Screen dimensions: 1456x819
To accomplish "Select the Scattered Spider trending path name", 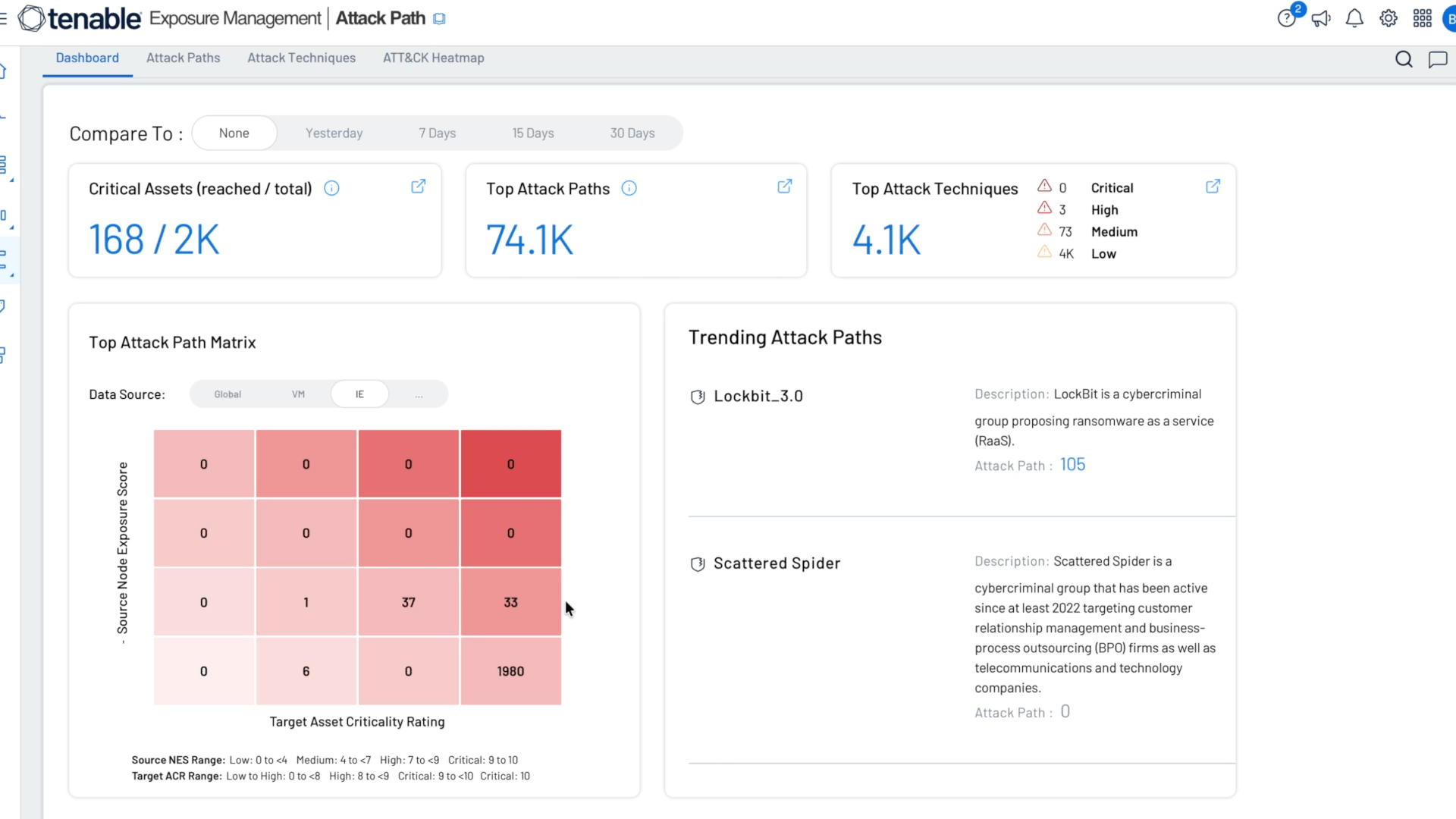I will click(x=777, y=563).
